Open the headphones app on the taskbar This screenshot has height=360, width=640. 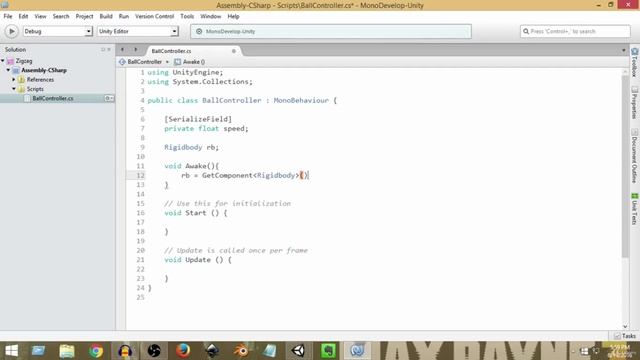click(125, 351)
